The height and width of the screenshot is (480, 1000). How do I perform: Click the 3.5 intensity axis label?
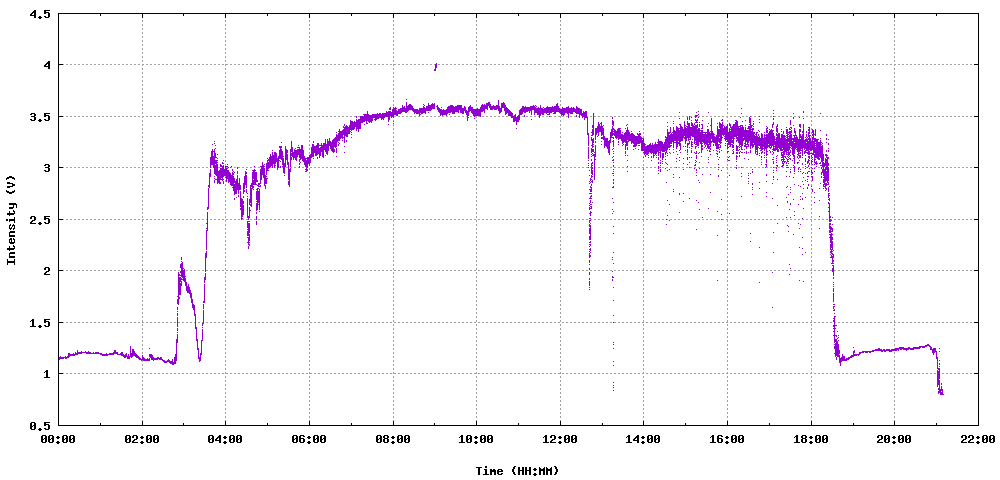41,116
